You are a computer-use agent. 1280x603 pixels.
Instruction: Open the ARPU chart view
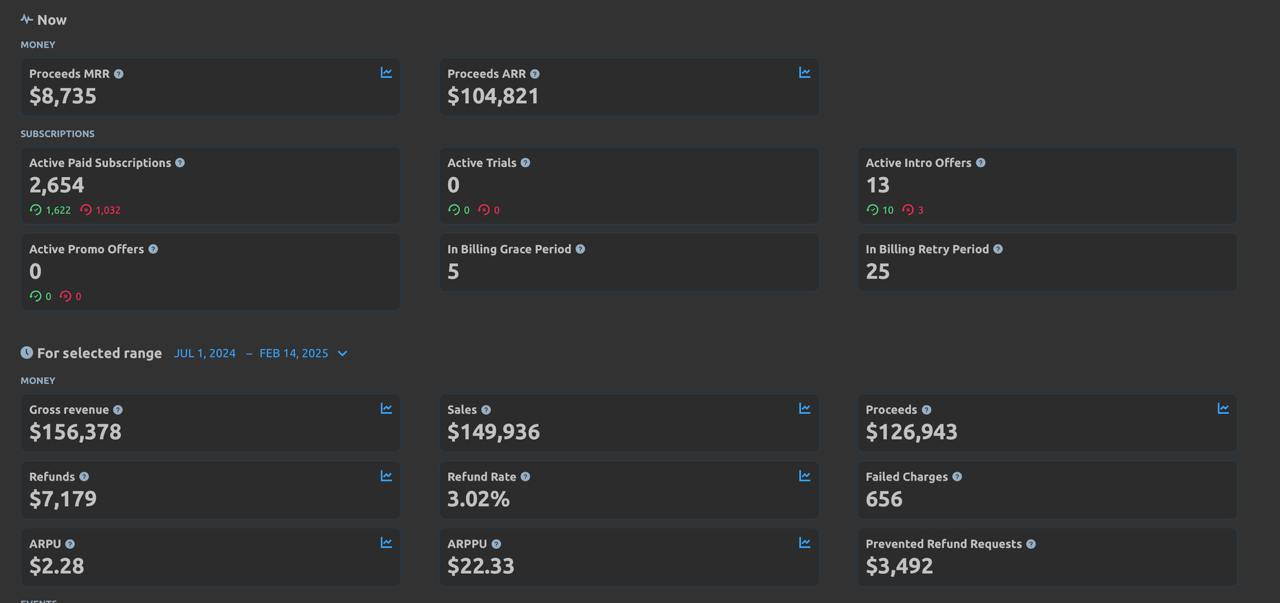click(386, 542)
